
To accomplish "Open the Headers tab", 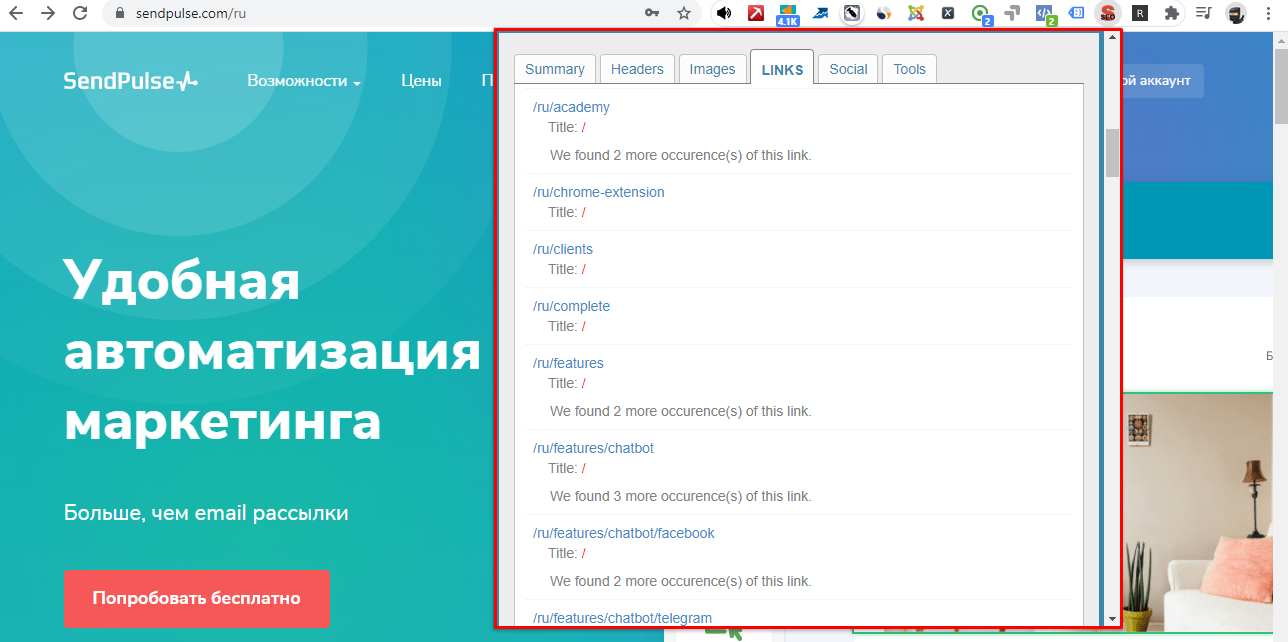I will click(x=637, y=69).
